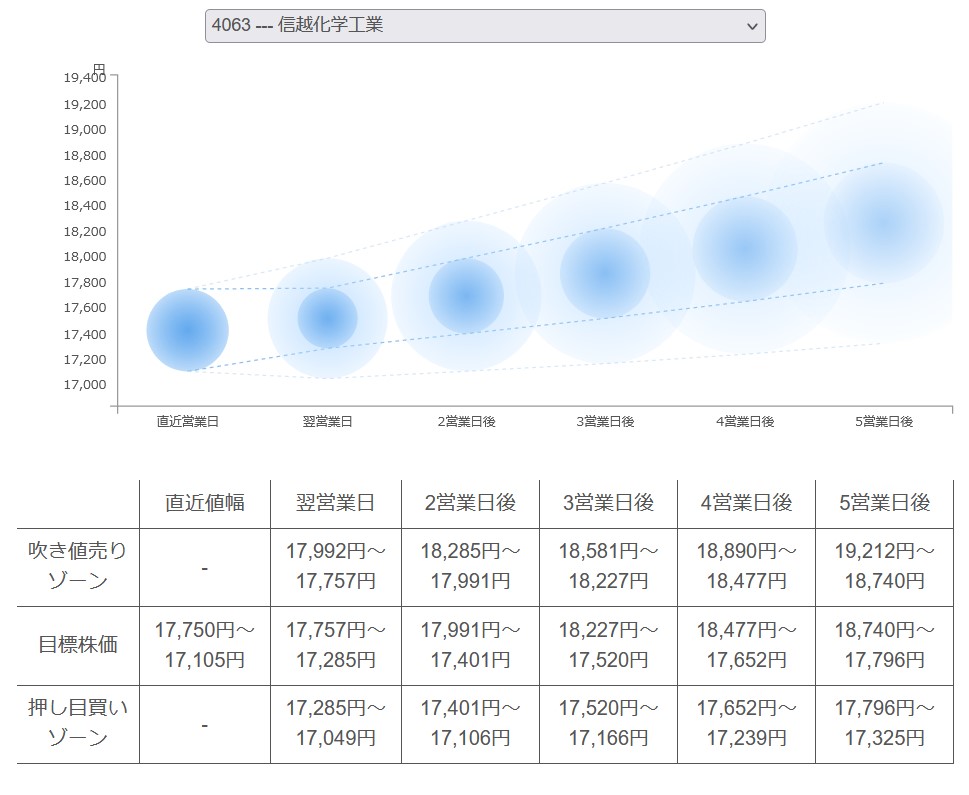Open the 4063 信越化学工業 stock dropdown

(485, 26)
